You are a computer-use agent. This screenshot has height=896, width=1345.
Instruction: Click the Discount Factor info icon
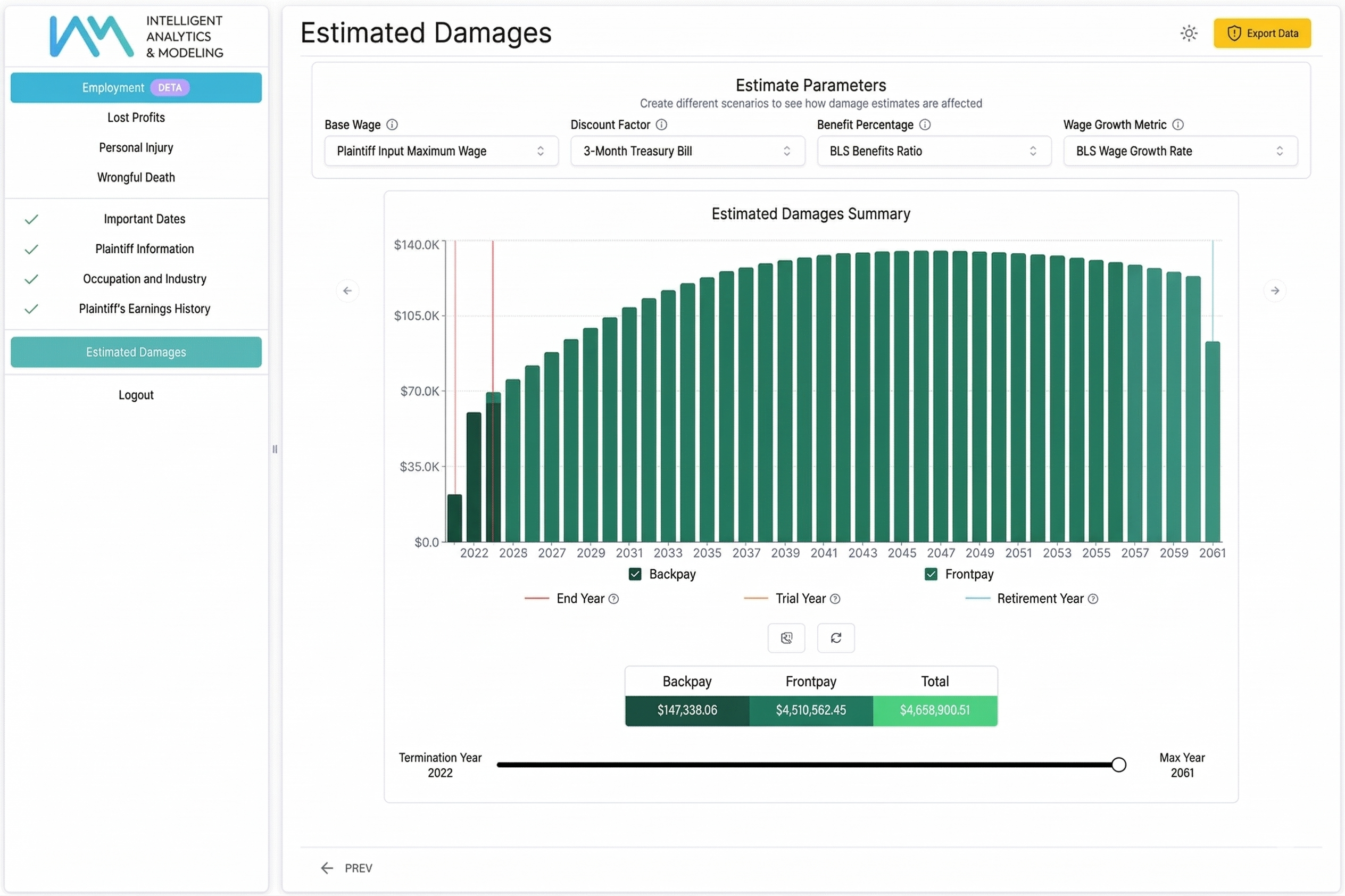(x=661, y=125)
